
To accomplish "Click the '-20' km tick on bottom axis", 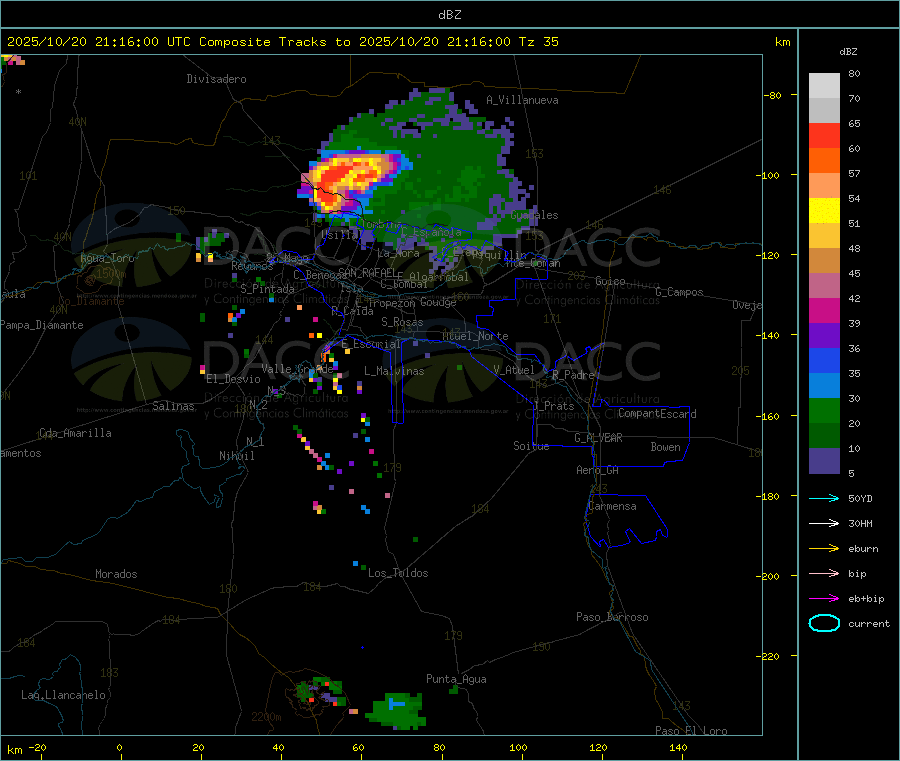I will pyautogui.click(x=38, y=747).
